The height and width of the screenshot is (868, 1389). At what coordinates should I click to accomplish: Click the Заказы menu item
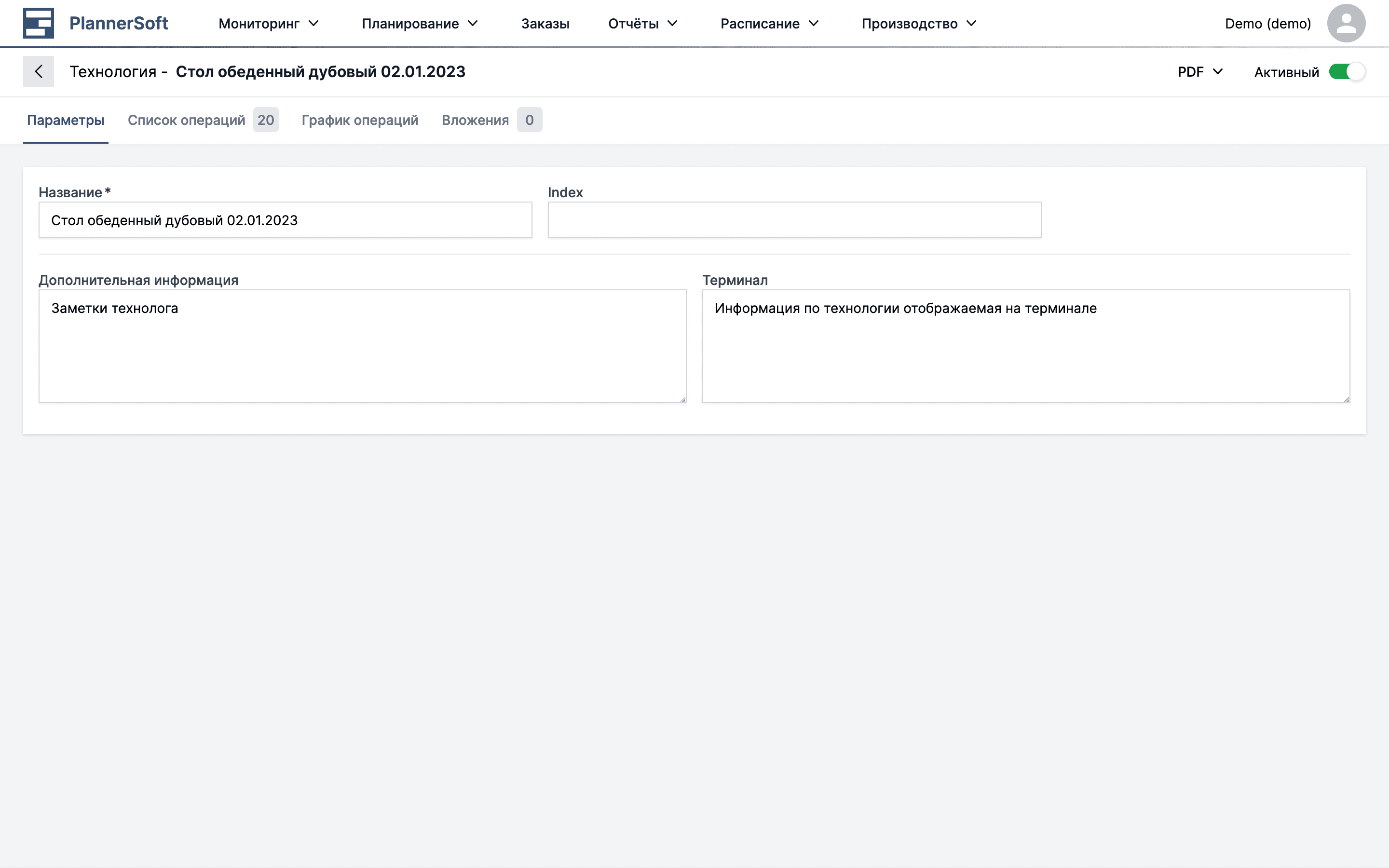545,24
